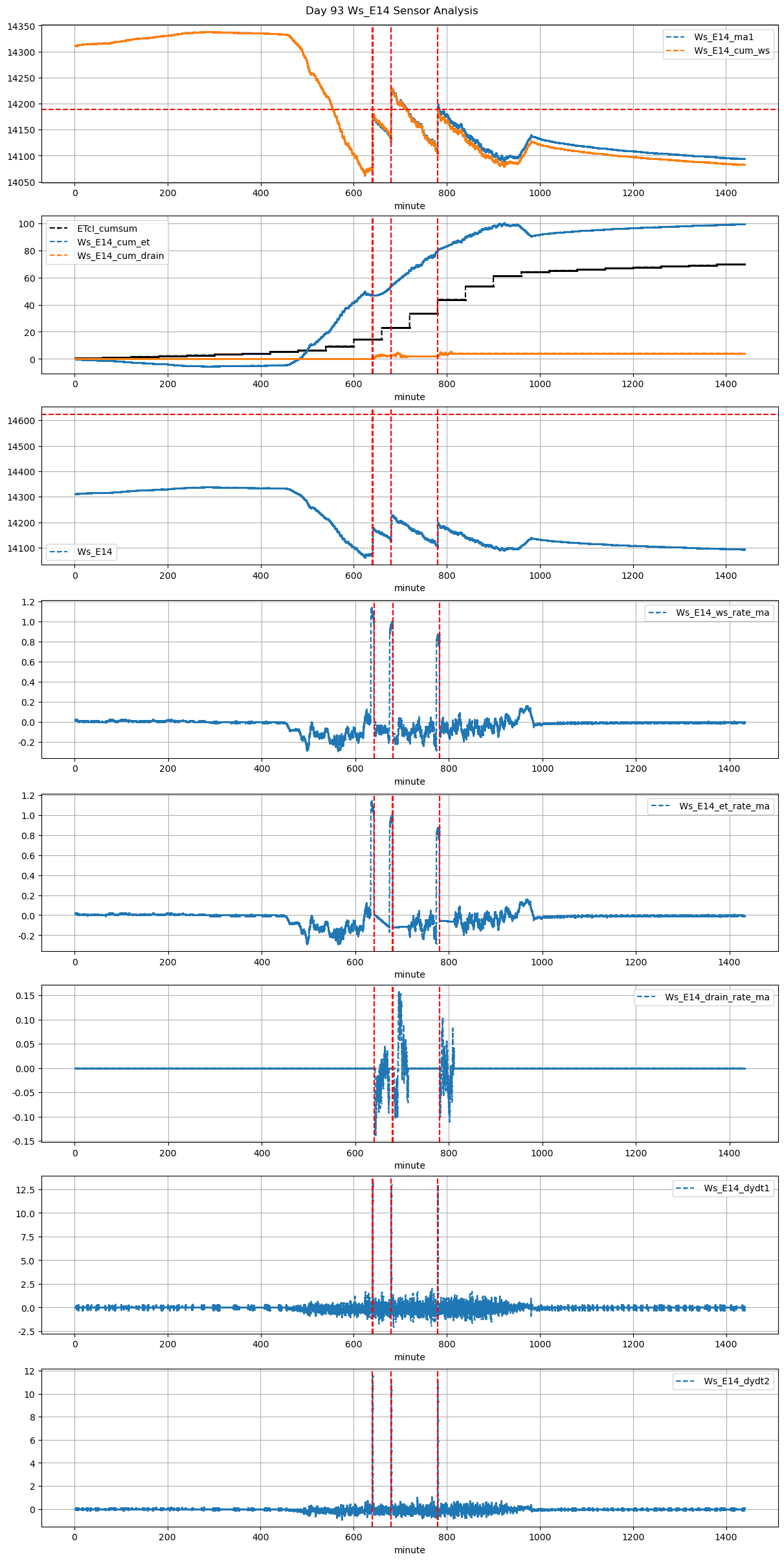Click the Ws_E14_et_rate_ma legend label

[x=724, y=806]
